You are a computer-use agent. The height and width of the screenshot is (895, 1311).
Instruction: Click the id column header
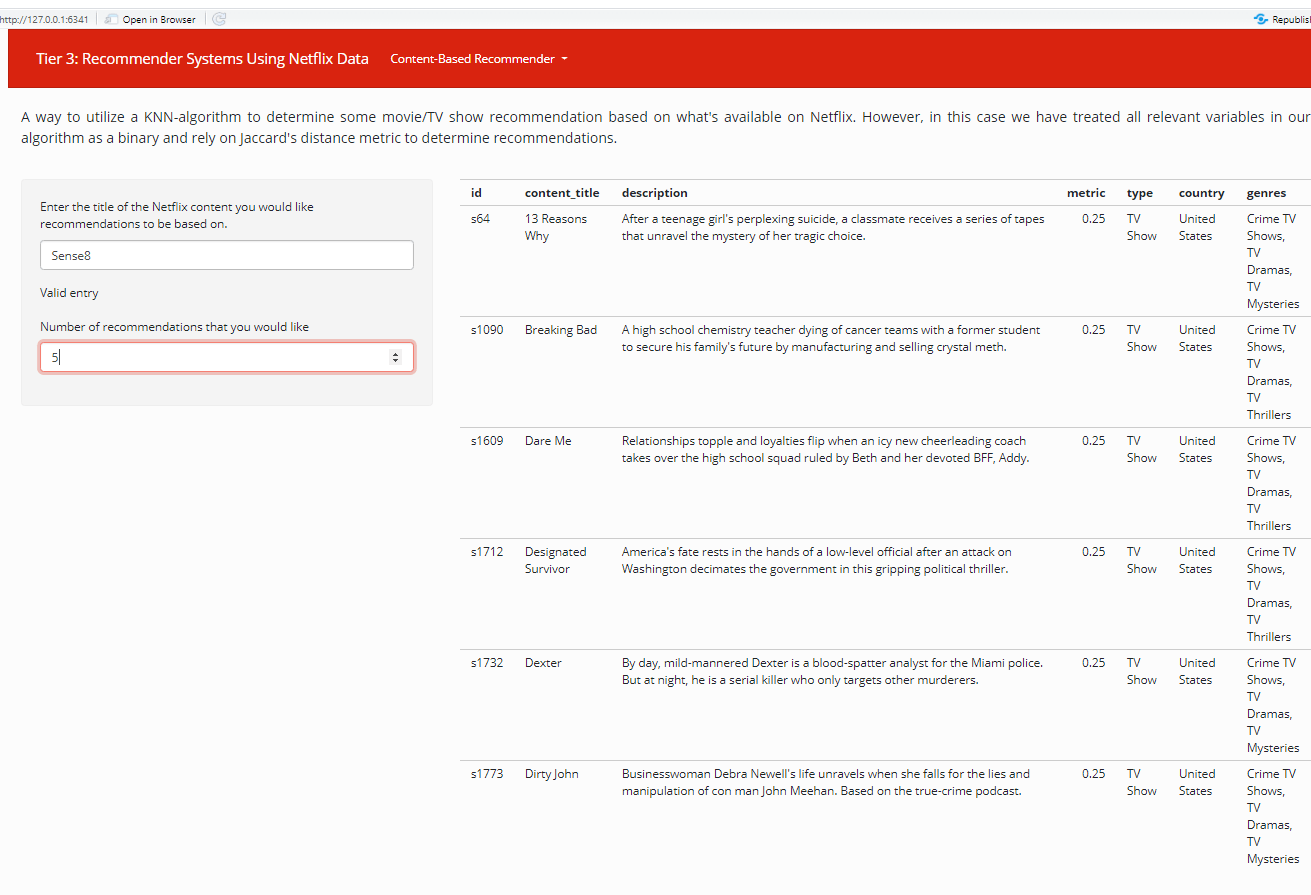(477, 193)
